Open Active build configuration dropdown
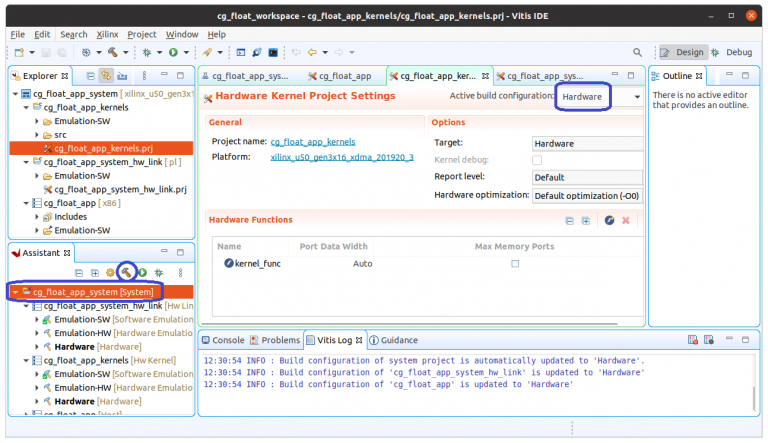768x443 pixels. (599, 96)
